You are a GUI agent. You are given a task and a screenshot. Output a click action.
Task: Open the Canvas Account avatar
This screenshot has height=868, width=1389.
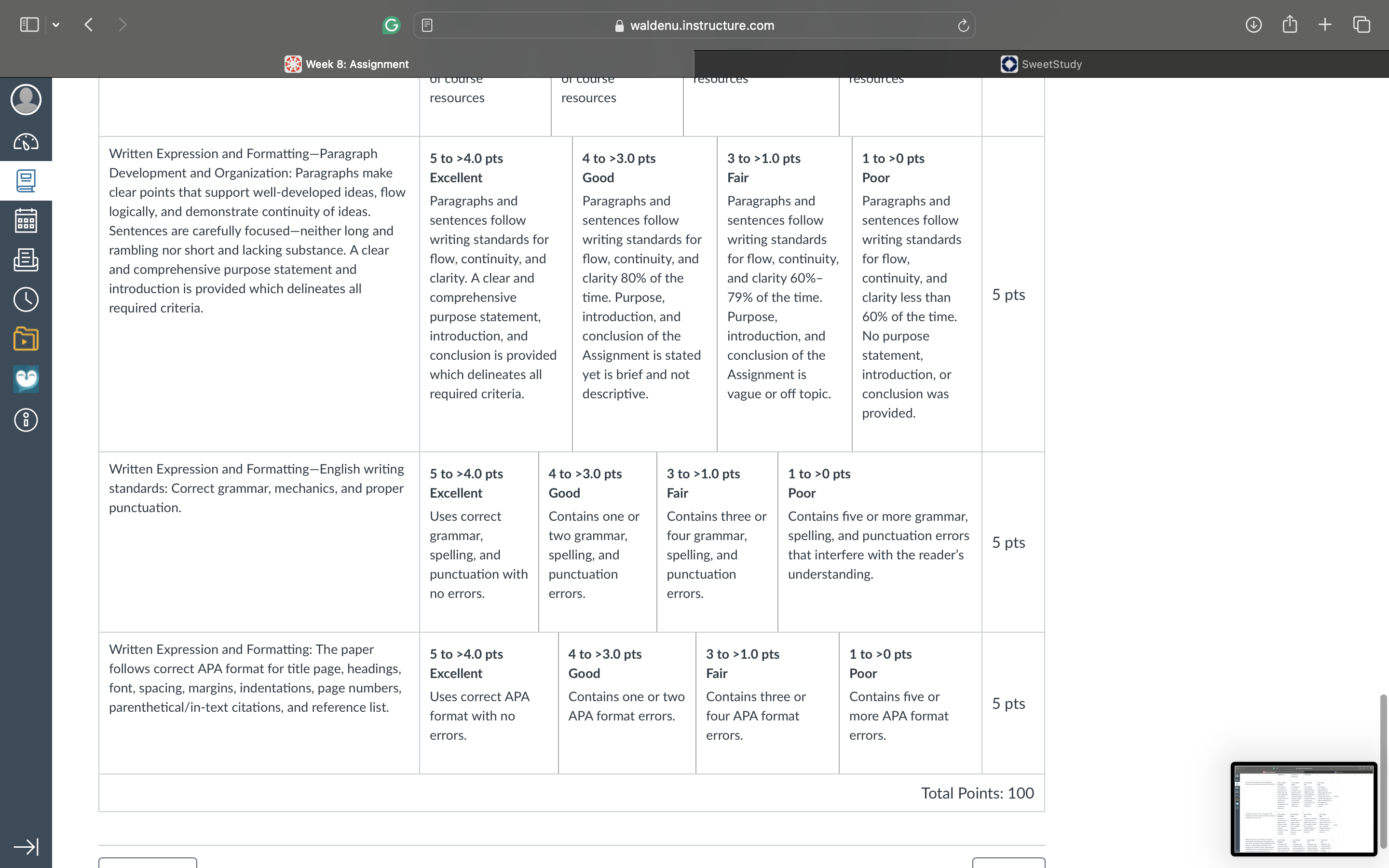coord(26,100)
